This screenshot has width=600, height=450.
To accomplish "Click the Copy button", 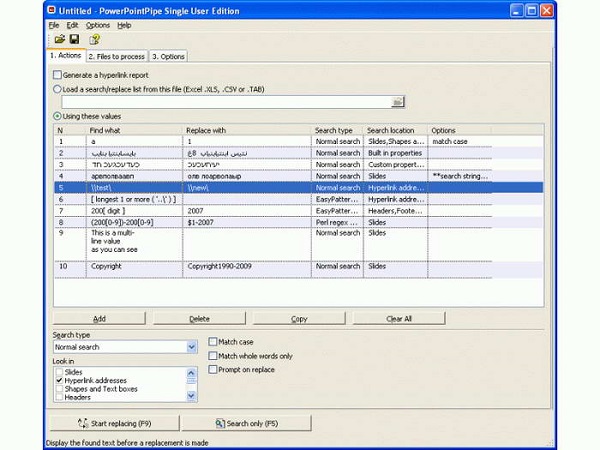I will (299, 318).
